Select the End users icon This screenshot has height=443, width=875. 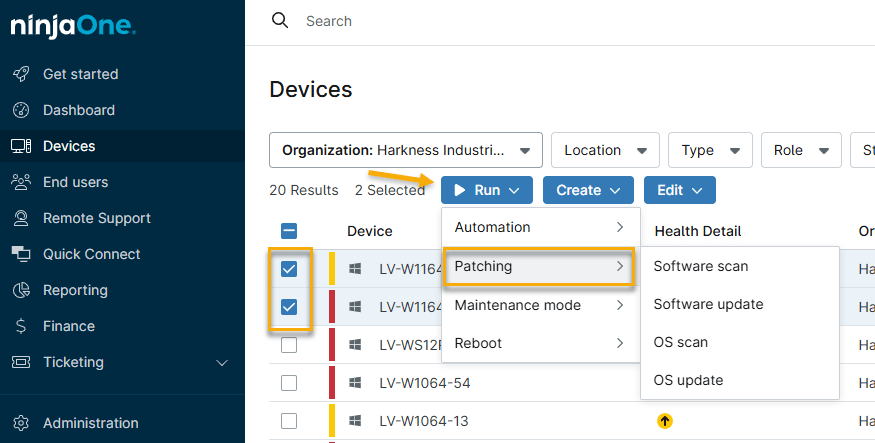click(21, 182)
